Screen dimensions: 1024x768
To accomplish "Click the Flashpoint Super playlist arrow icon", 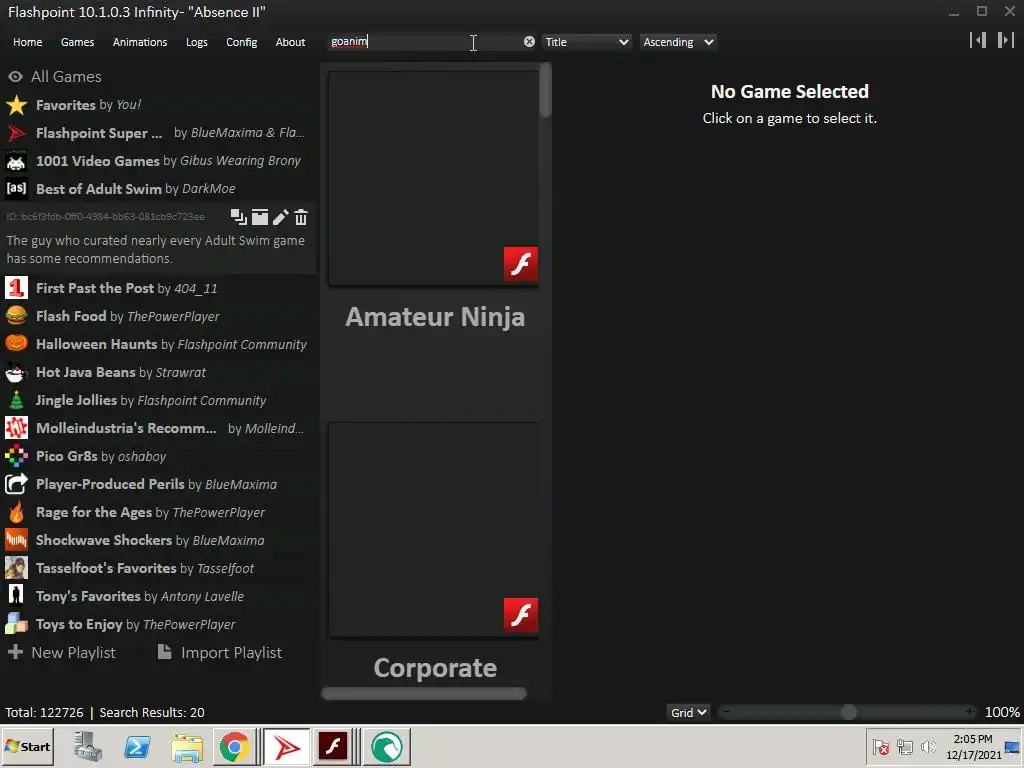I will click(16, 133).
